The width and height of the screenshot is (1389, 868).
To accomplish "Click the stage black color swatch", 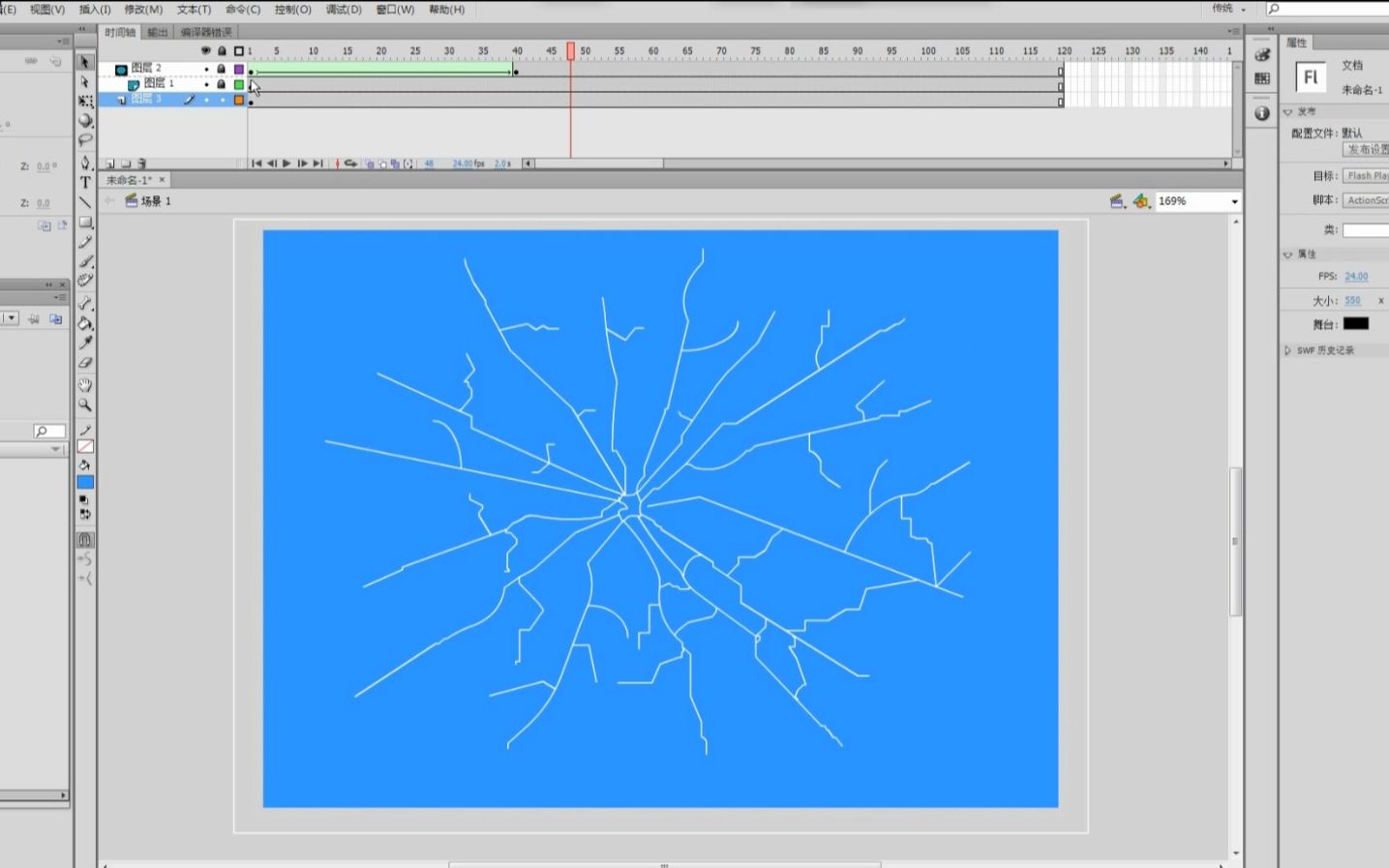I will point(1356,324).
